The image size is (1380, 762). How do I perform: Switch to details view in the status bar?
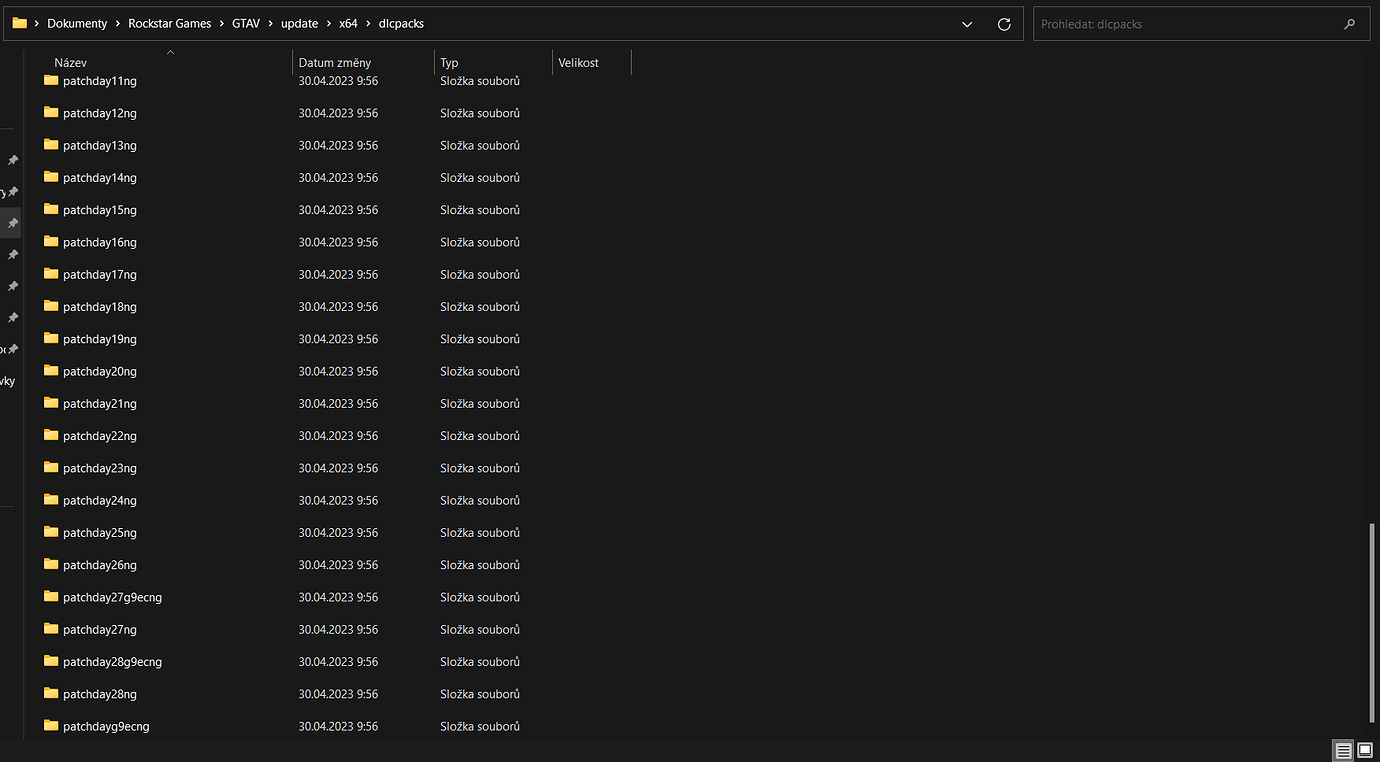tap(1343, 750)
